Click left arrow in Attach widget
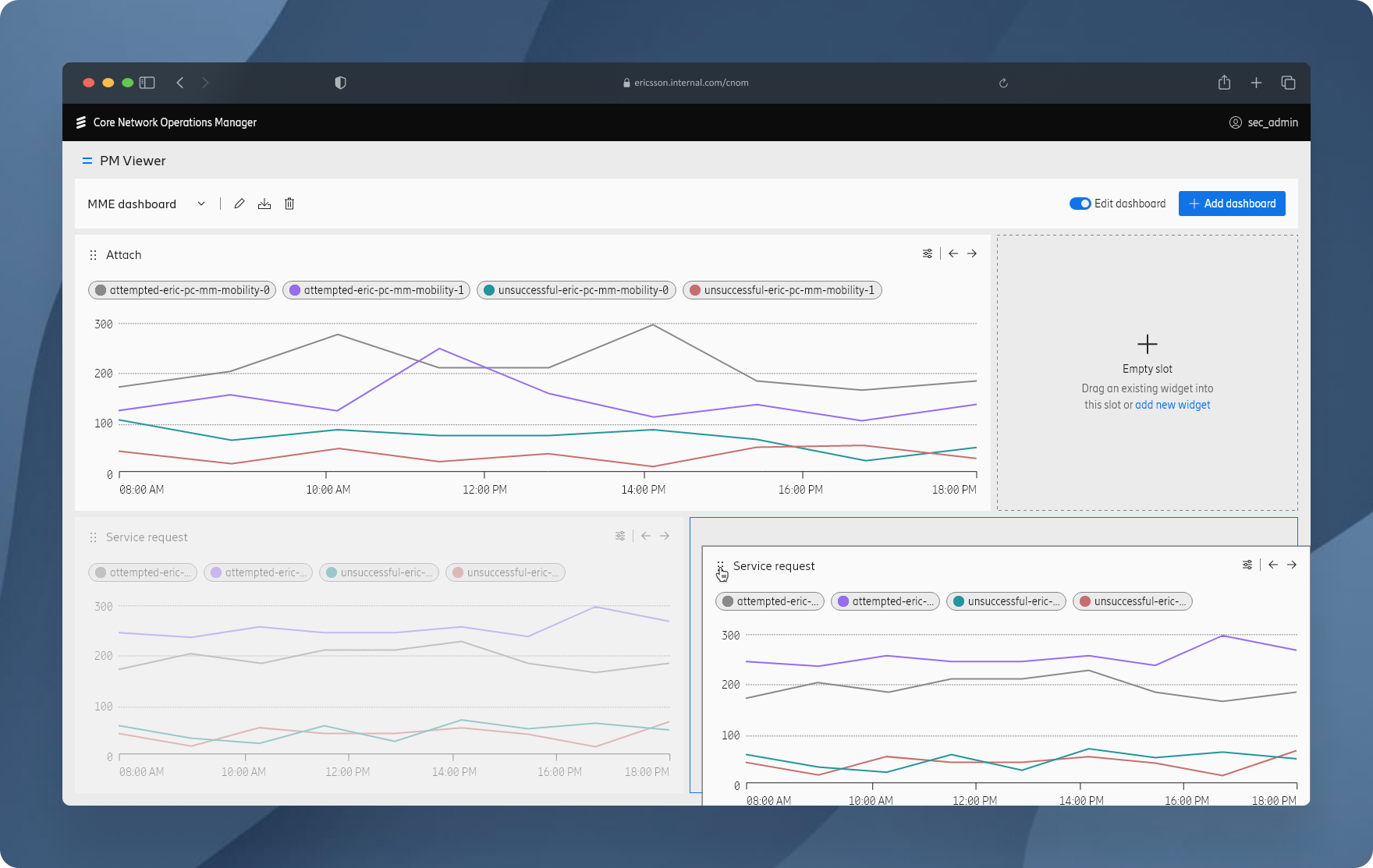The width and height of the screenshot is (1373, 868). click(953, 253)
